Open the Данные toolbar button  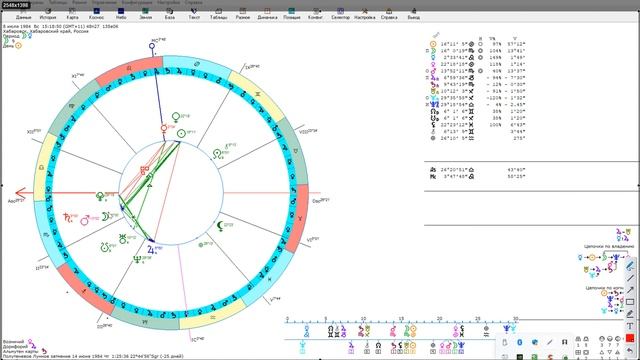point(23,14)
